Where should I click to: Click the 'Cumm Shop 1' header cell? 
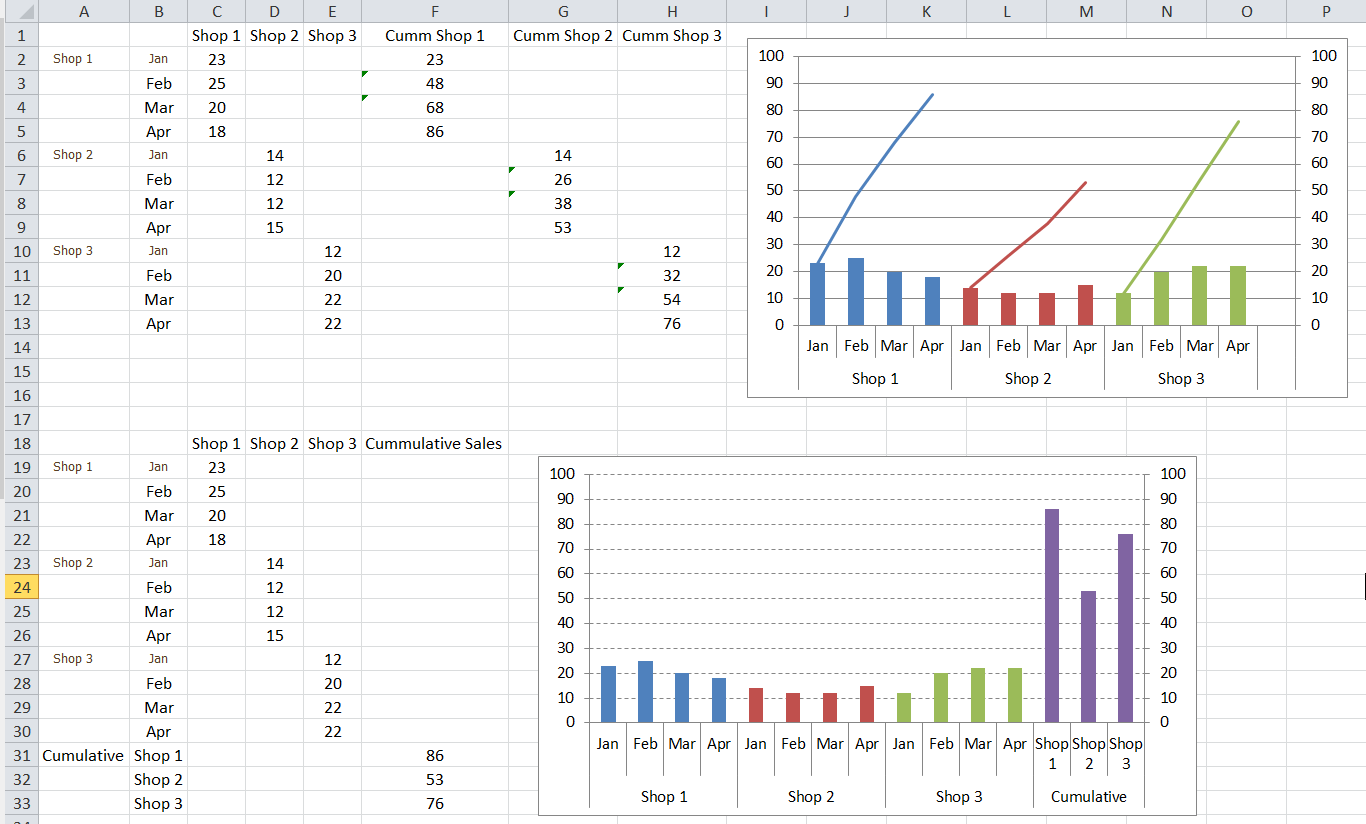point(434,36)
